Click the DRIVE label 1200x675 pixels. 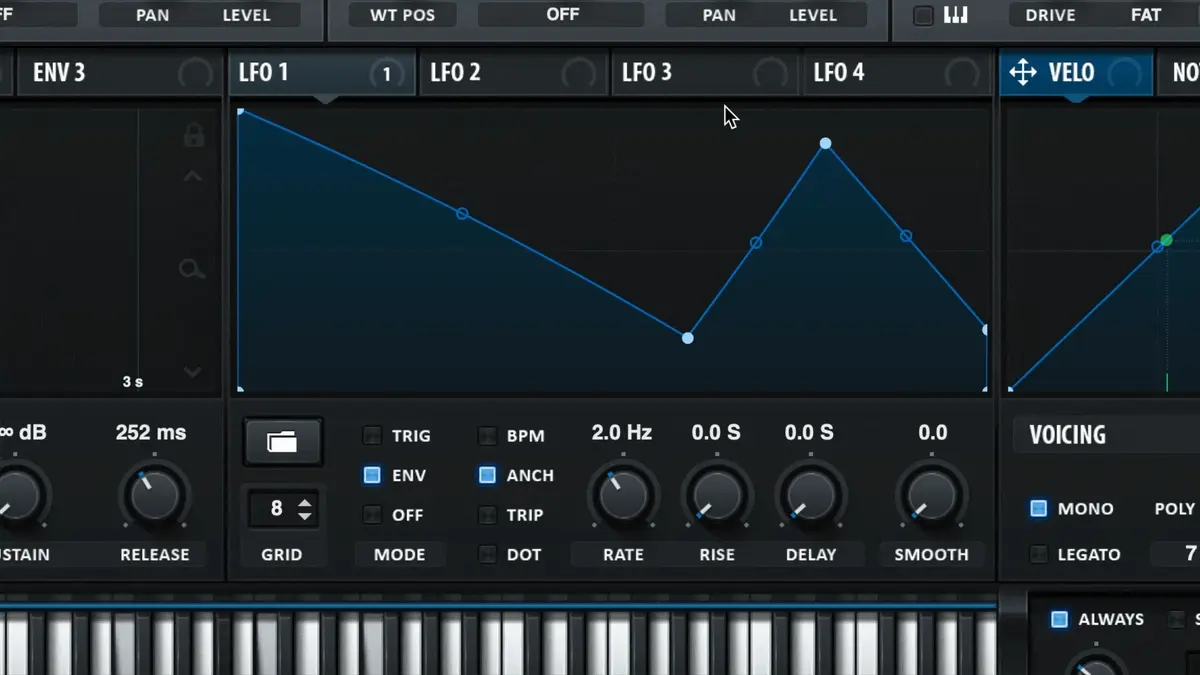pos(1050,15)
